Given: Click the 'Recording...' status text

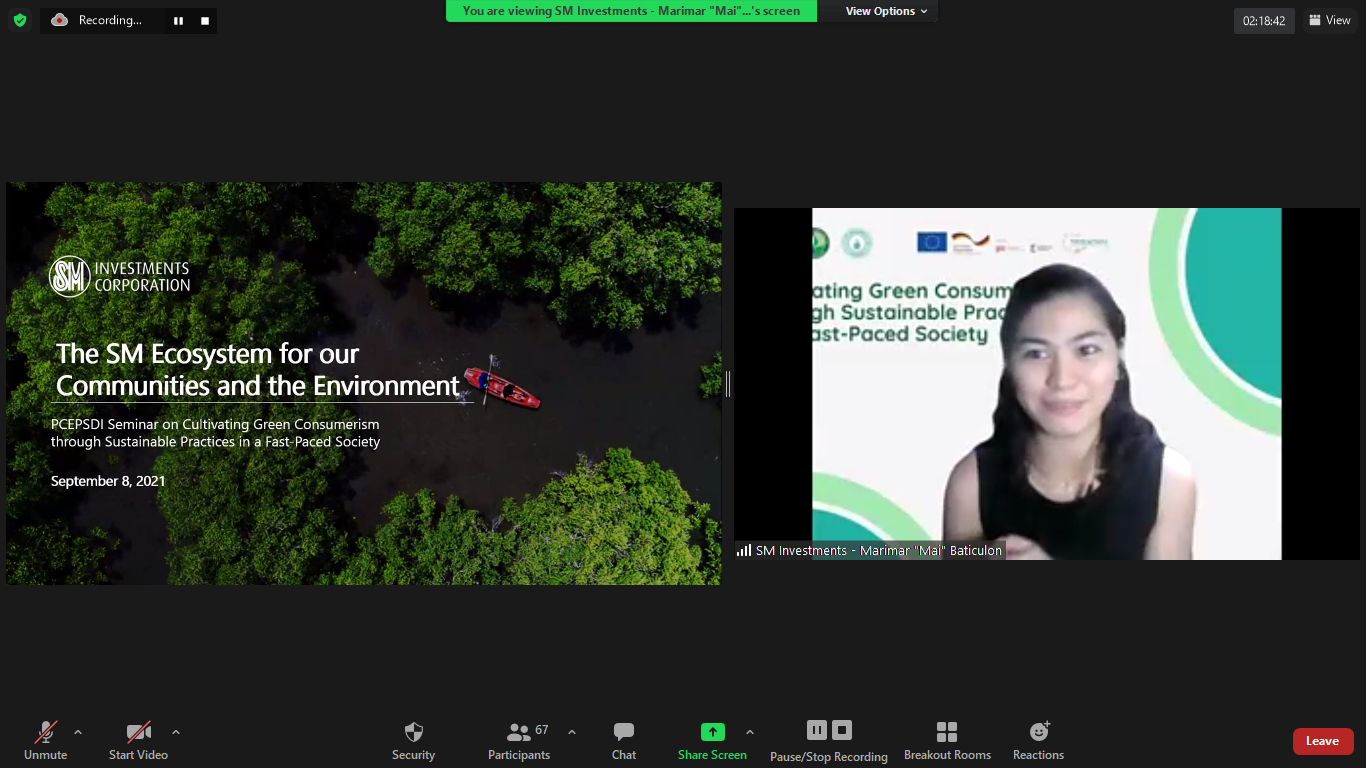Looking at the screenshot, I should [110, 20].
